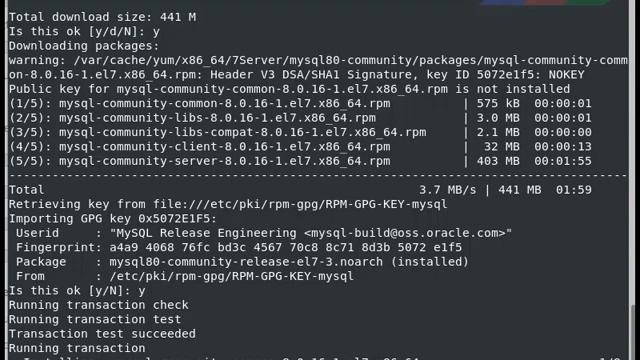This screenshot has width=640, height=360.
Task: Click the 'Transaction test succeeded' line
Action: (102, 334)
